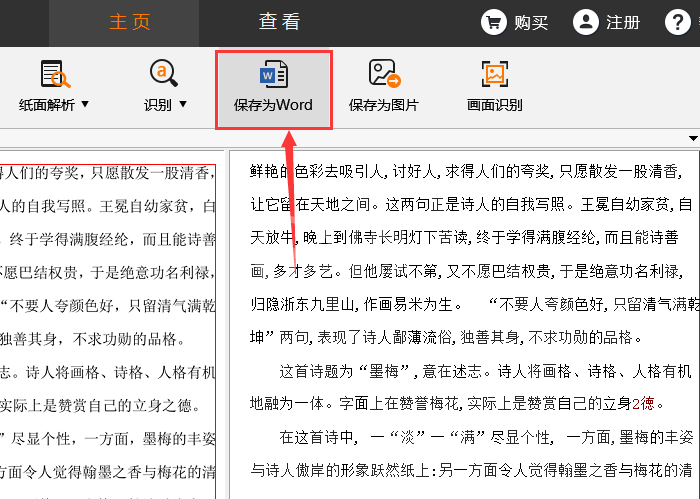700x499 pixels.
Task: Expand the ribbon collapse arrow at right
Action: tap(693, 138)
